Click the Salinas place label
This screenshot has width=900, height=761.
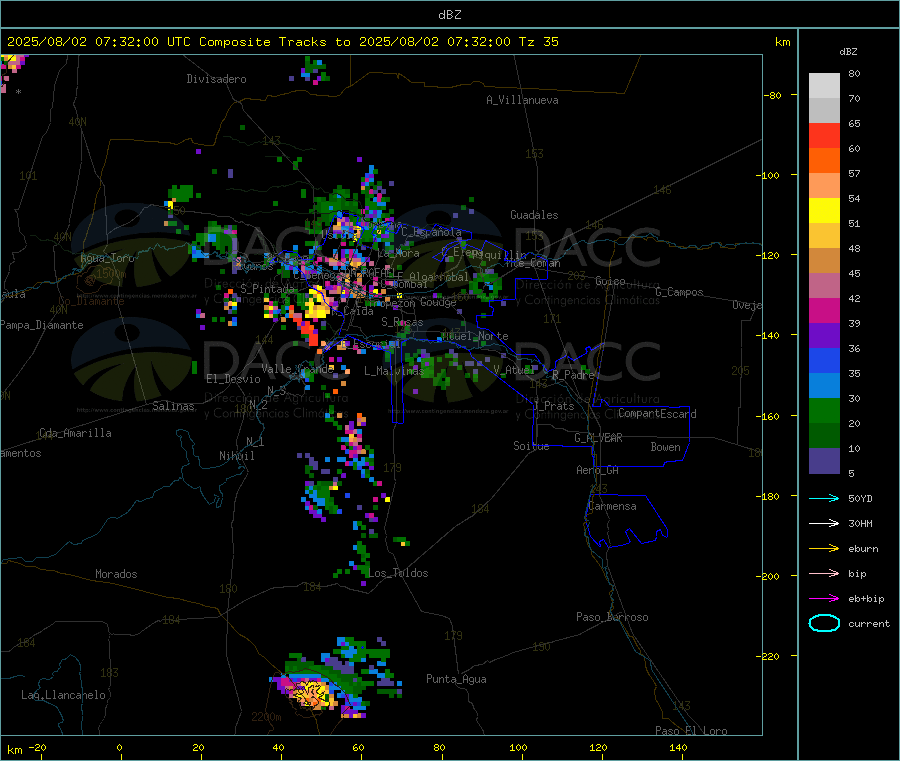click(x=173, y=406)
